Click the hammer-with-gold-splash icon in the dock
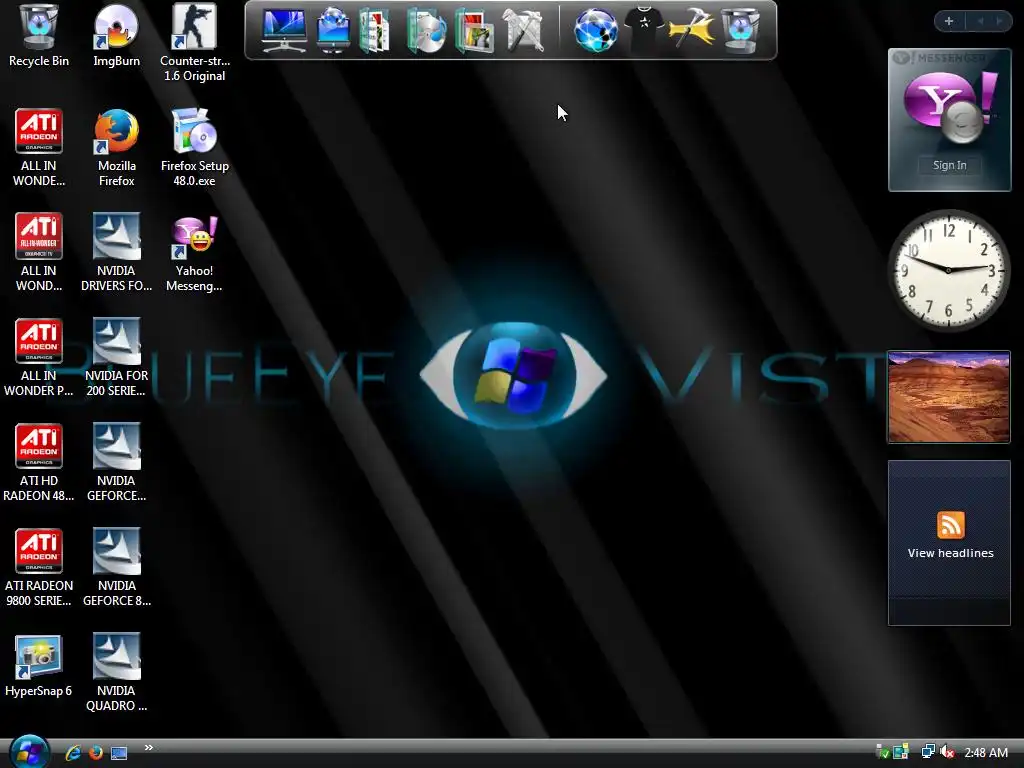This screenshot has height=768, width=1024. pos(691,29)
